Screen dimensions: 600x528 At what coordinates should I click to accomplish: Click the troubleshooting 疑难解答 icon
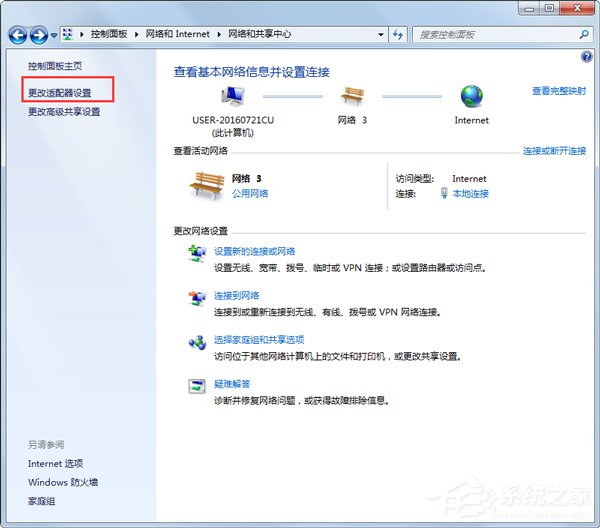point(197,386)
